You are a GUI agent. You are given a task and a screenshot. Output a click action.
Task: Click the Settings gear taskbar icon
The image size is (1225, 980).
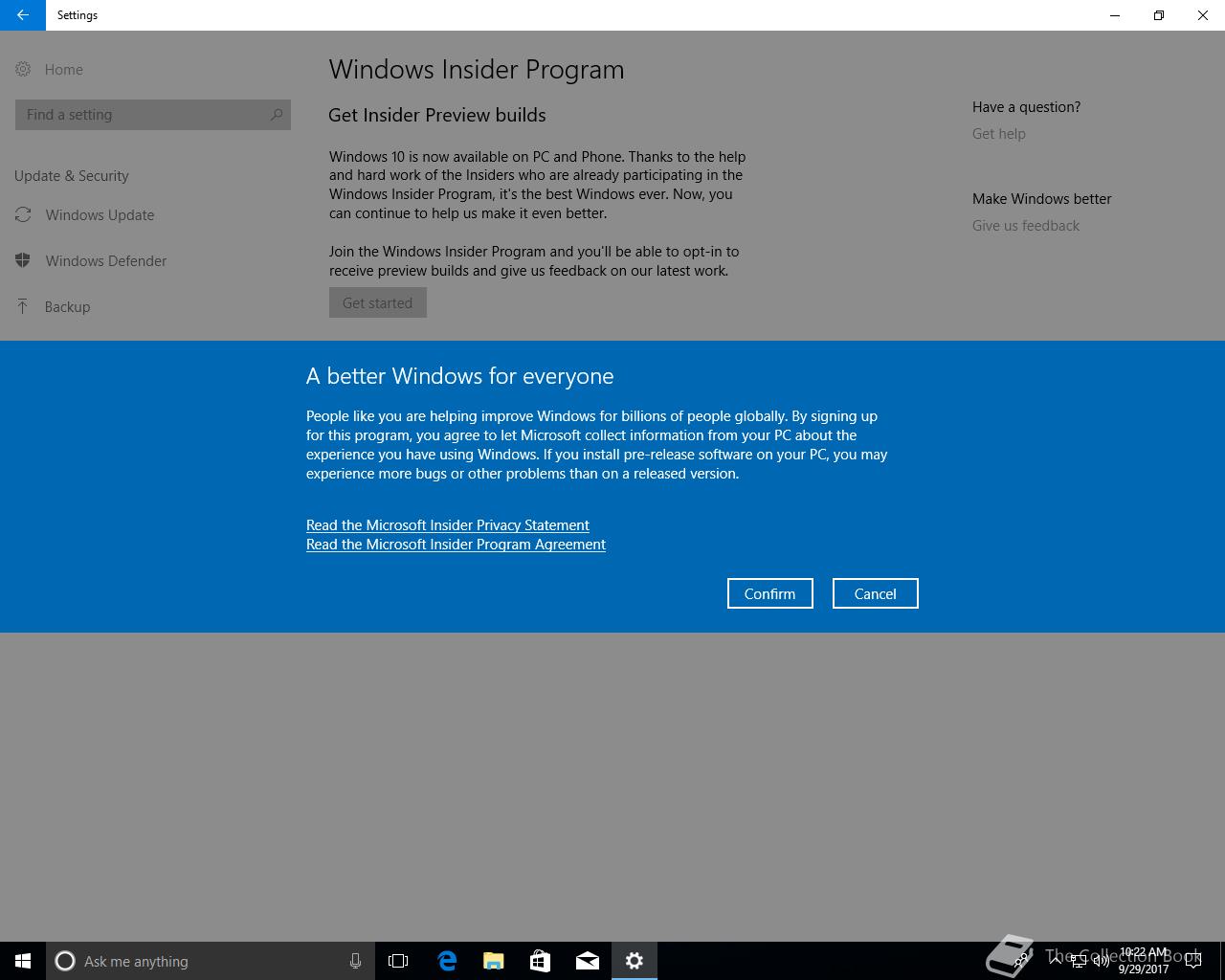635,961
